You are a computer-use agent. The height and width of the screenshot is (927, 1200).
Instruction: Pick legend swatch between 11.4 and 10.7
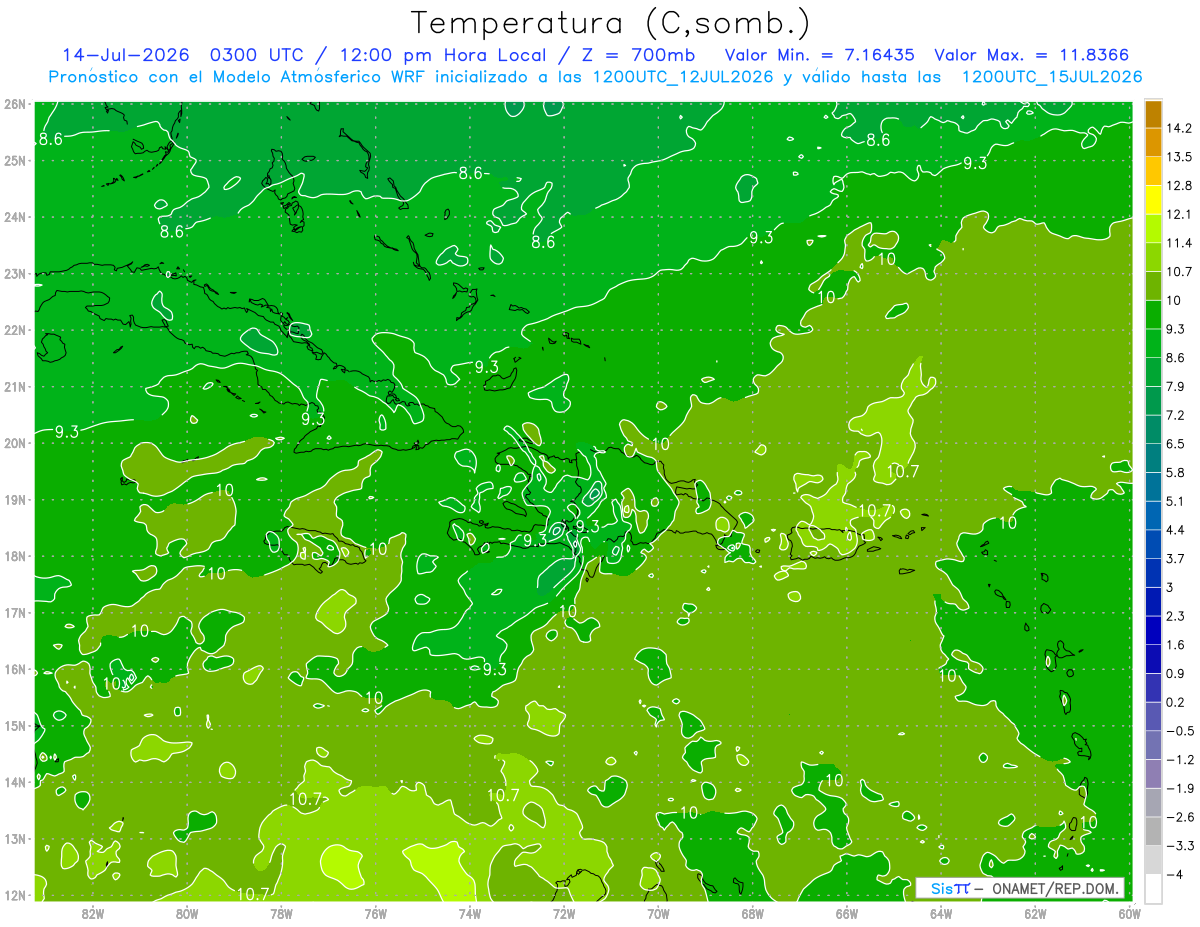pyautogui.click(x=1153, y=257)
